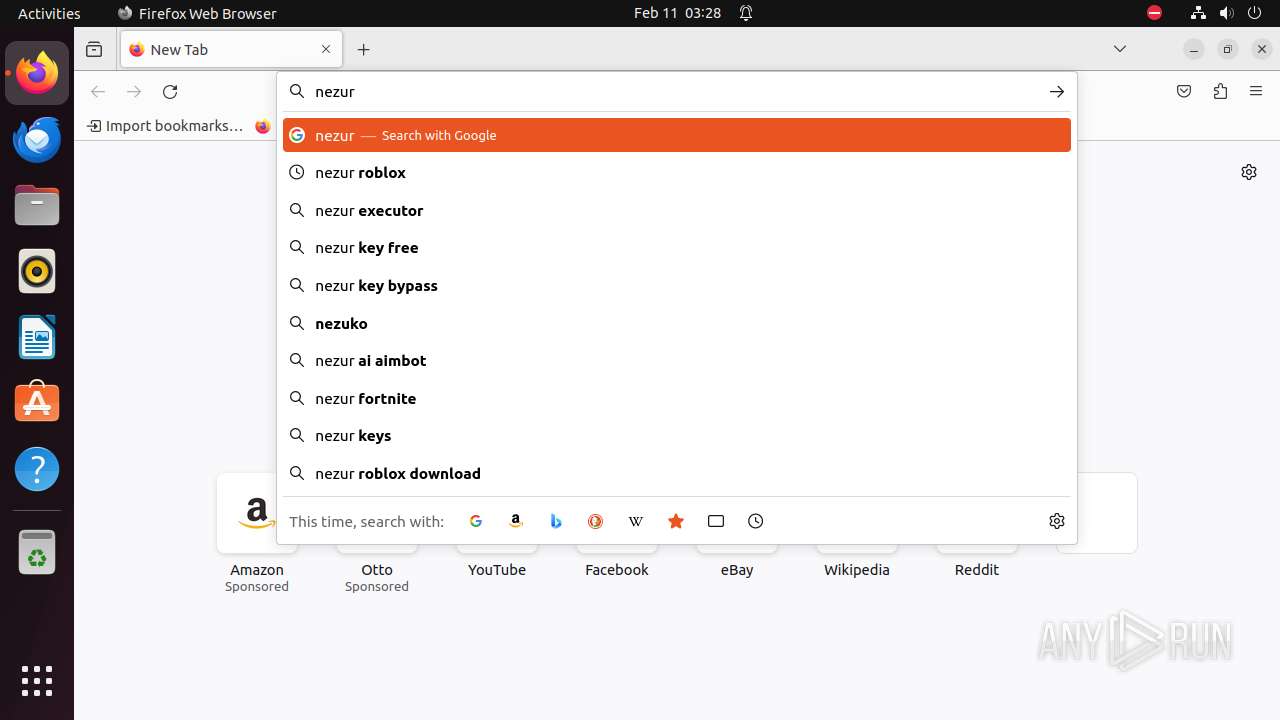Open clock and calendar in top bar
The height and width of the screenshot is (720, 1280).
click(677, 13)
